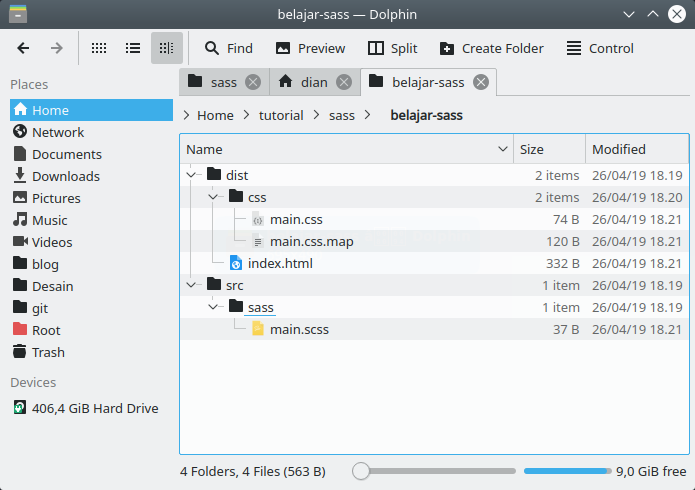695x490 pixels.
Task: Collapse the css subfolder
Action: point(213,197)
